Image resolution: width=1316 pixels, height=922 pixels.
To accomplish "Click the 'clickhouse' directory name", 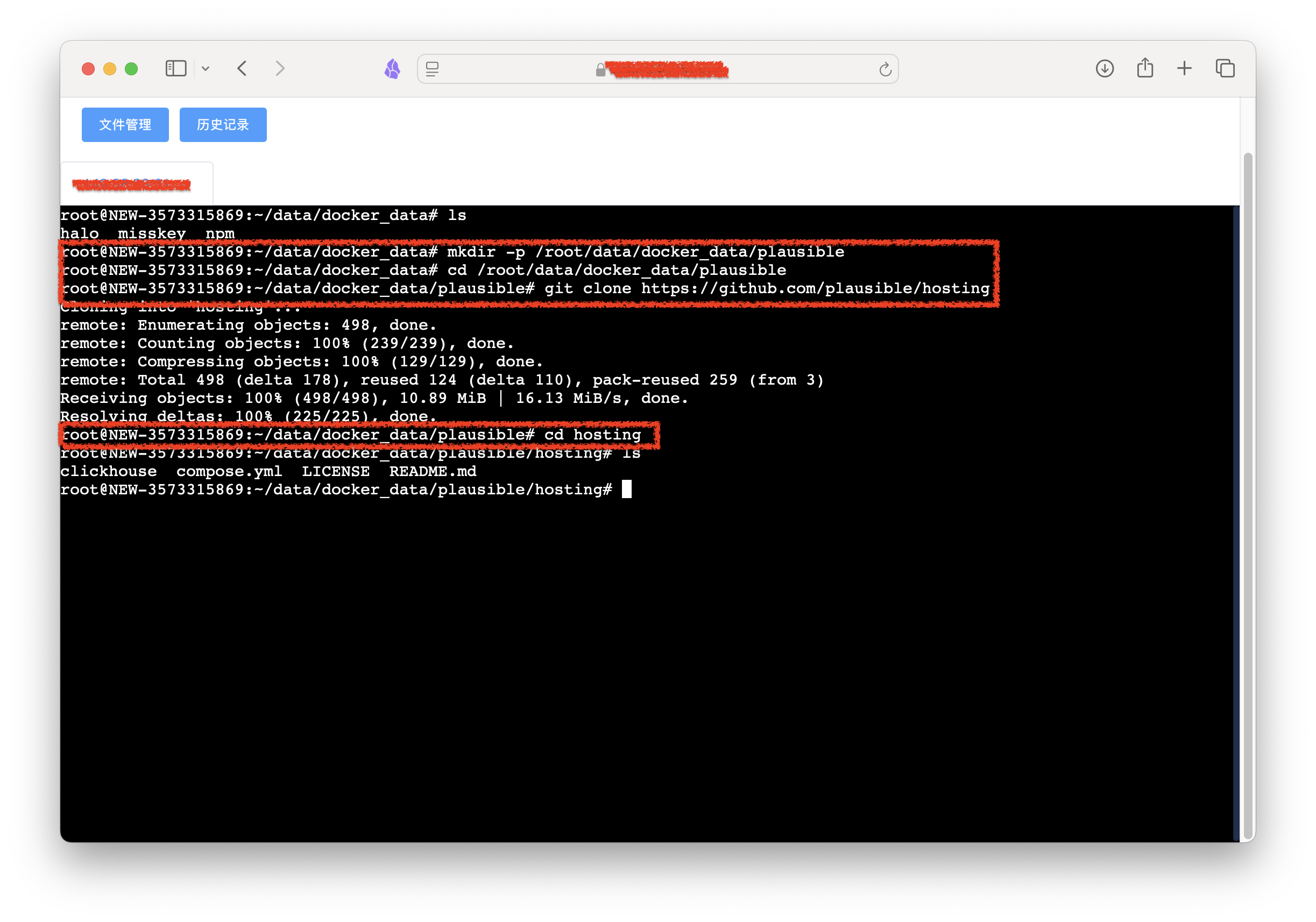I will tap(108, 471).
